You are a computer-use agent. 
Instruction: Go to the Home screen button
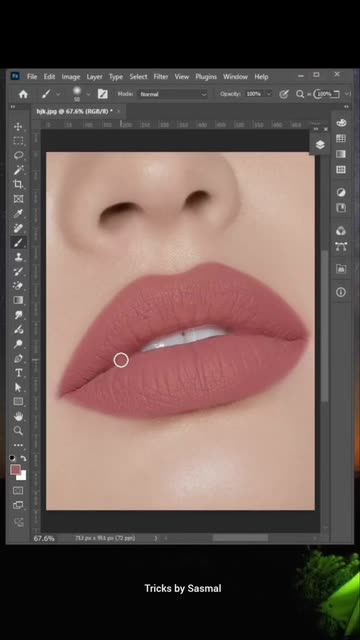(x=23, y=94)
